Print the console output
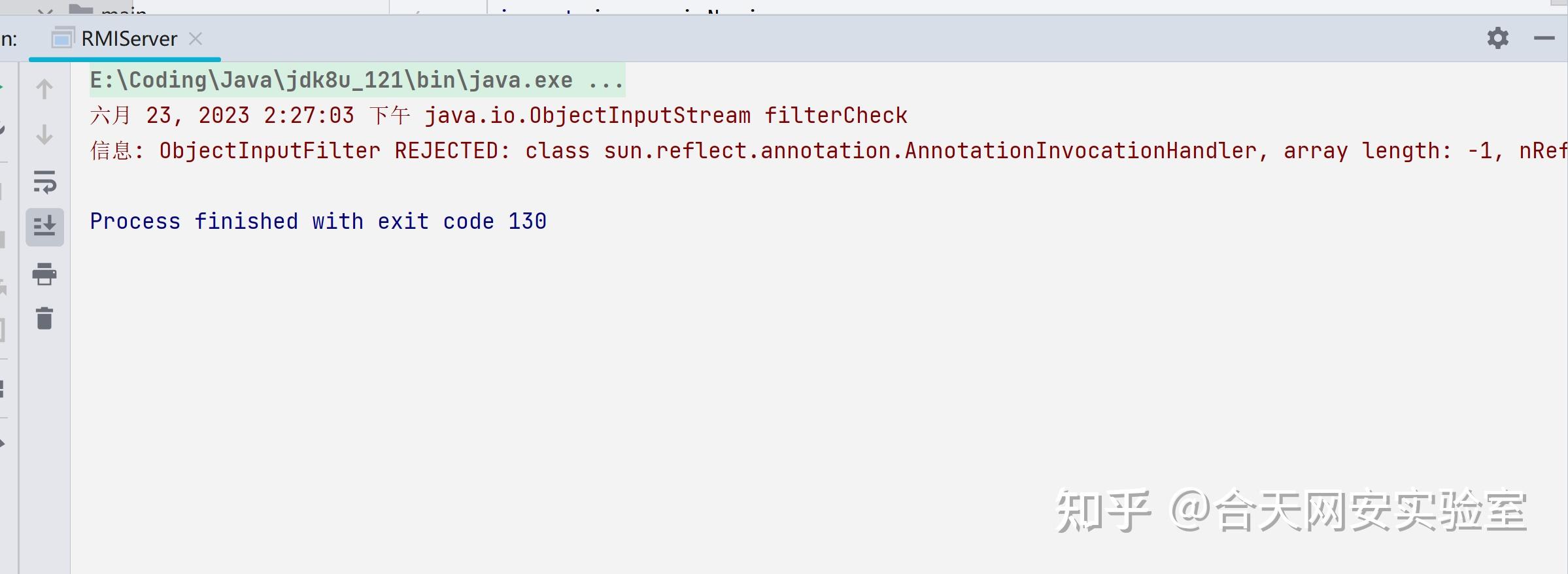 click(44, 273)
